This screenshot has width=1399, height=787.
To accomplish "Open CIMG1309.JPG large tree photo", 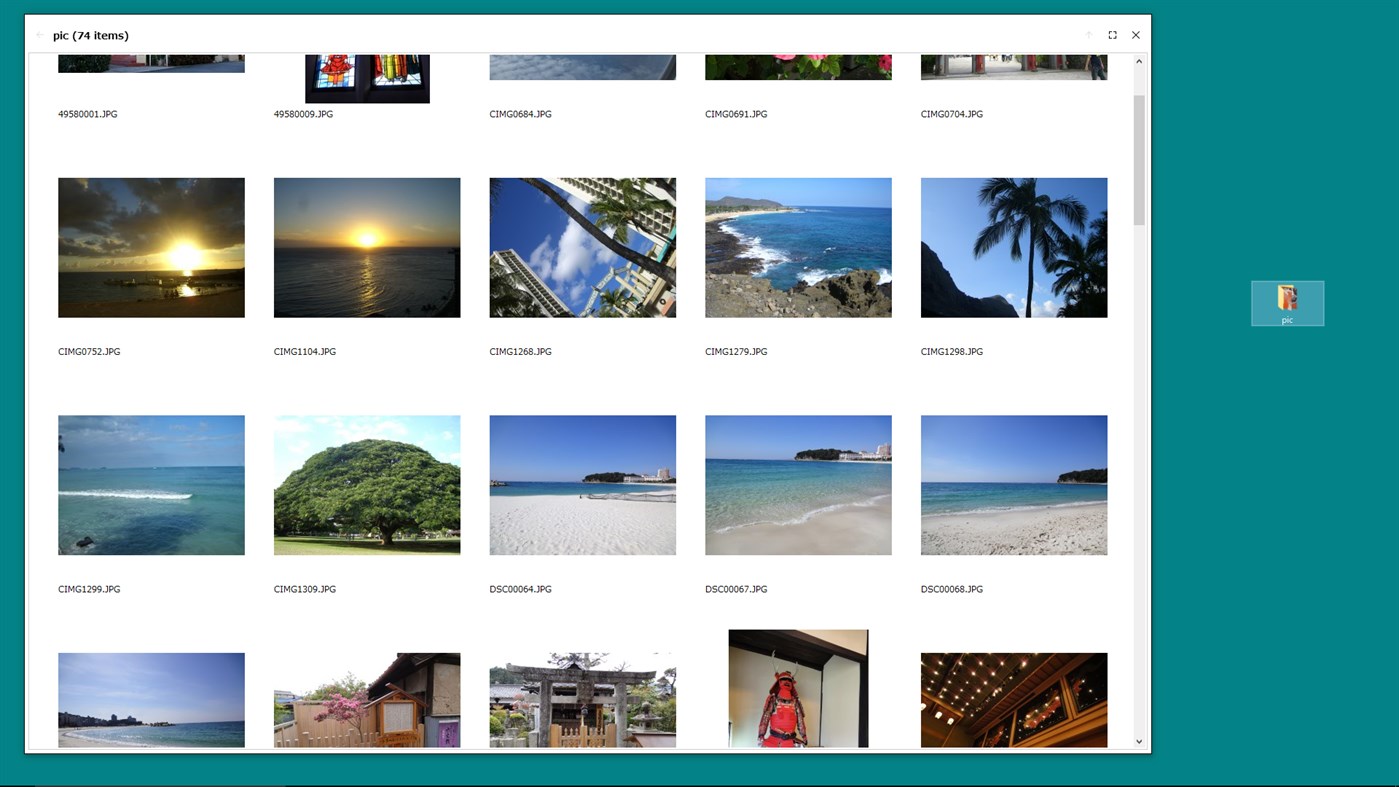I will pyautogui.click(x=366, y=485).
